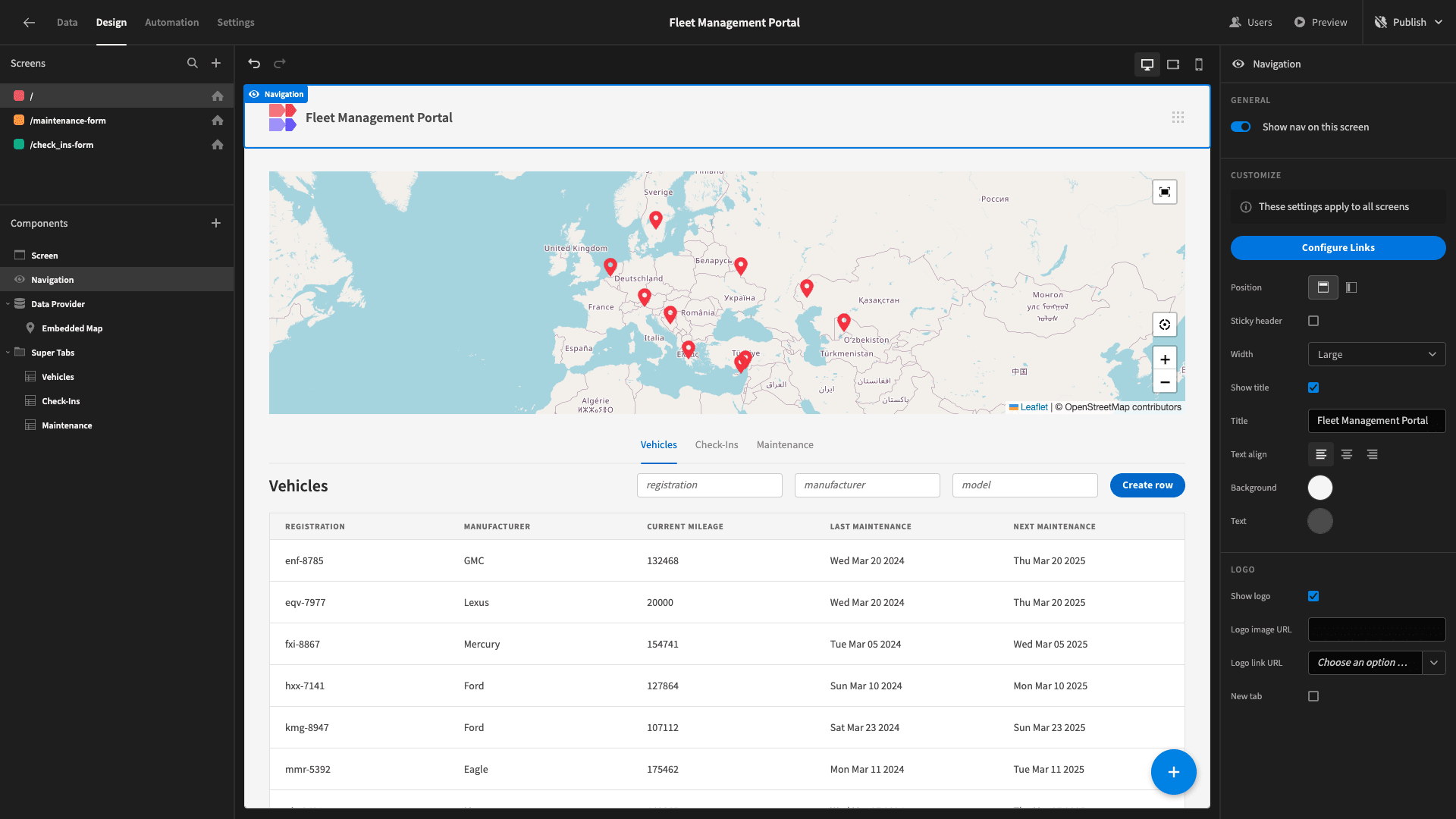
Task: Switch to the Maintenance tab
Action: click(785, 444)
